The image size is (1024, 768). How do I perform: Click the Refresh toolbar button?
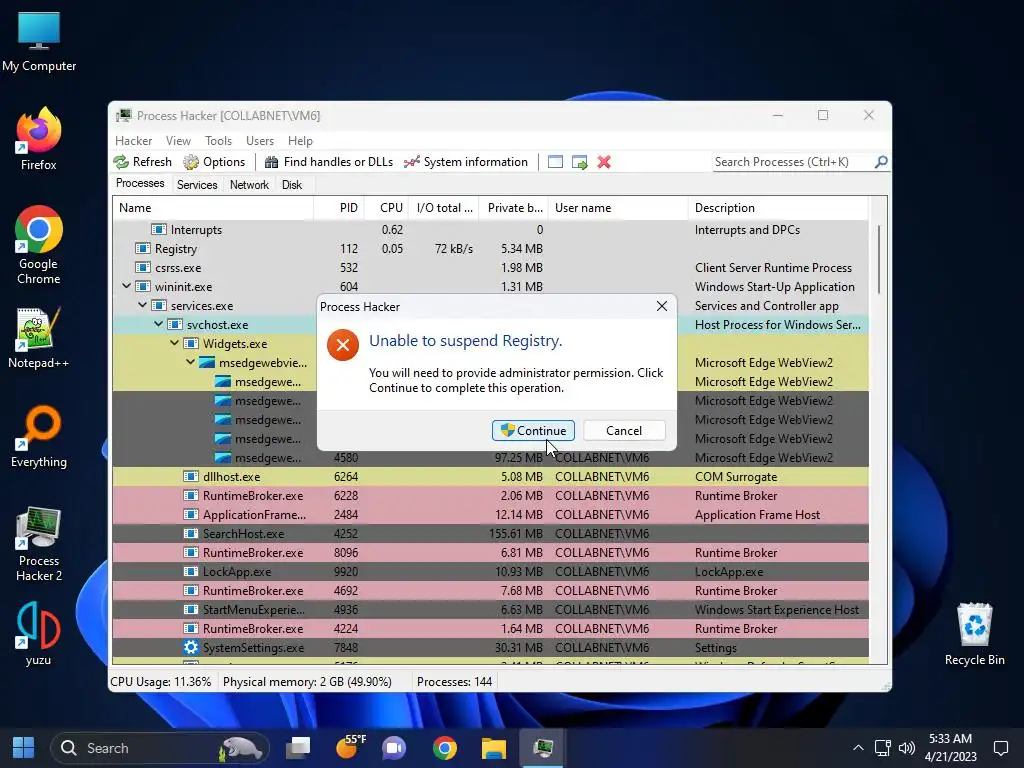(143, 162)
